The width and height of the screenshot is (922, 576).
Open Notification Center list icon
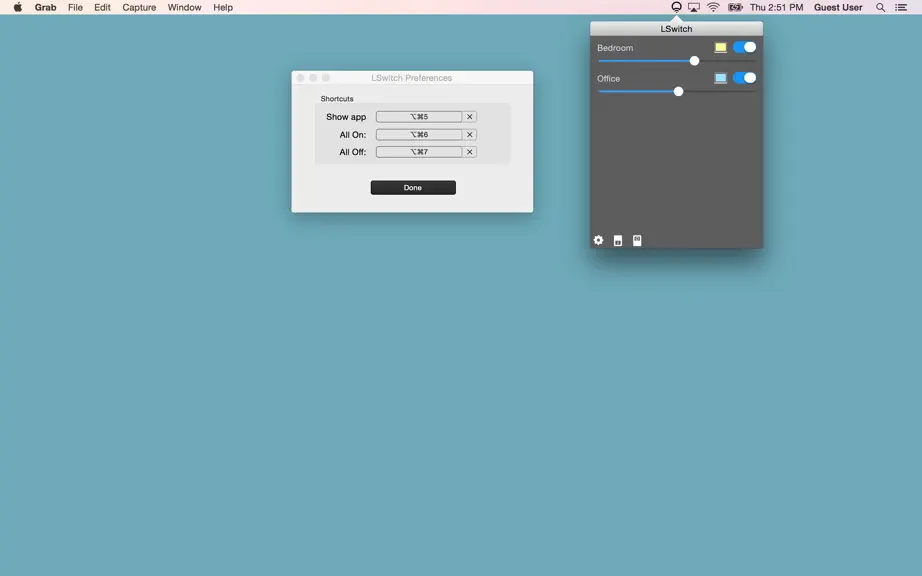[901, 7]
